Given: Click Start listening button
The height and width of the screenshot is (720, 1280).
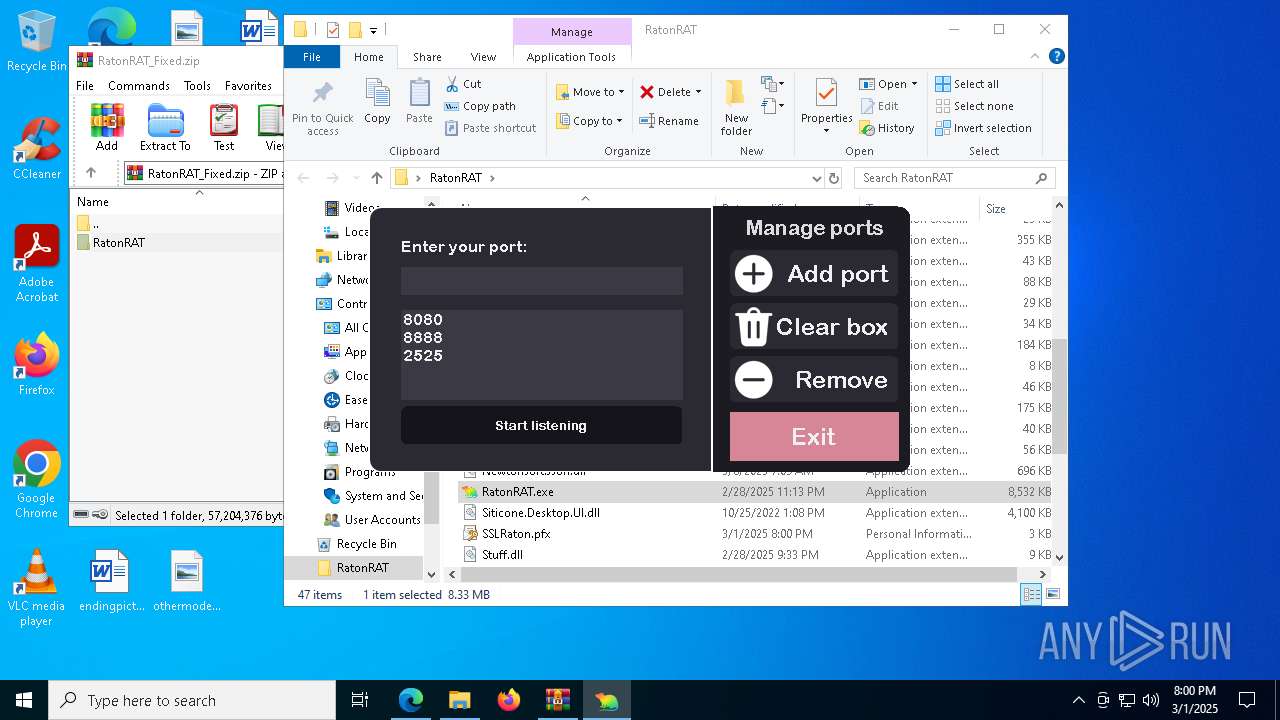Looking at the screenshot, I should [541, 425].
